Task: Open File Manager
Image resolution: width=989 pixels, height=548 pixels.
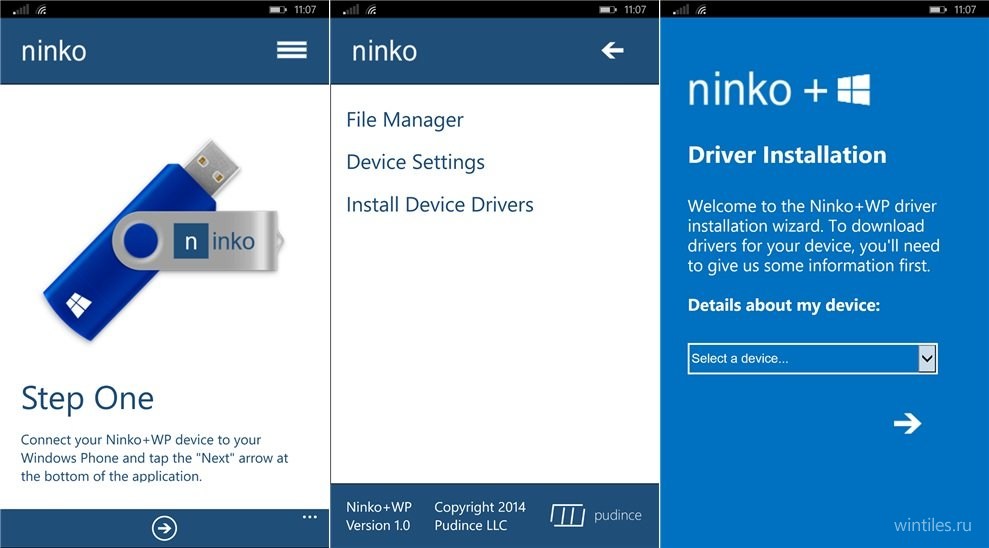Action: pyautogui.click(x=405, y=120)
